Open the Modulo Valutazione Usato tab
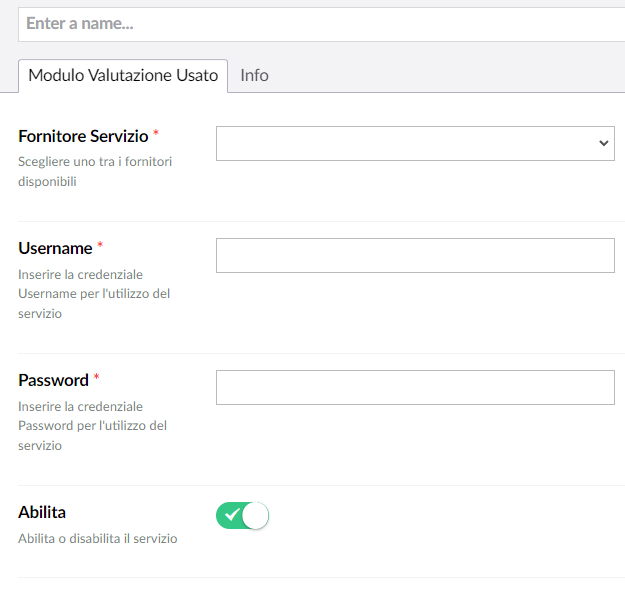The height and width of the screenshot is (614, 625). click(123, 76)
